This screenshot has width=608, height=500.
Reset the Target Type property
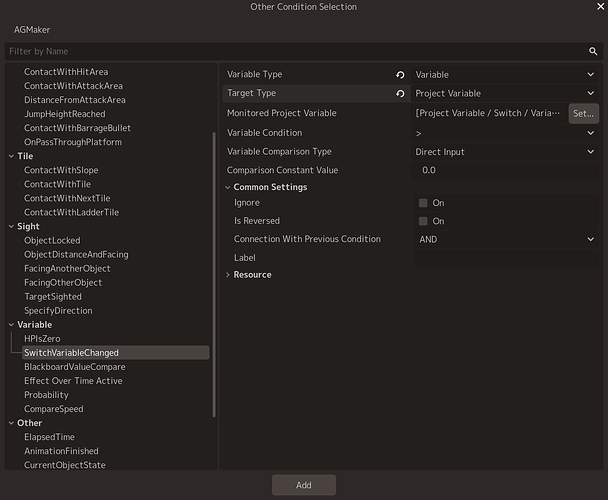pyautogui.click(x=400, y=93)
